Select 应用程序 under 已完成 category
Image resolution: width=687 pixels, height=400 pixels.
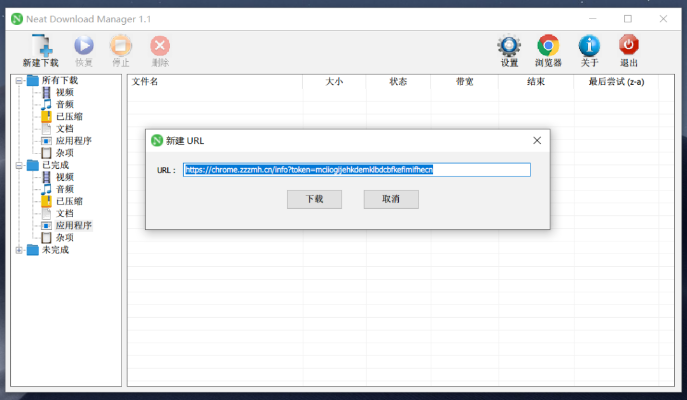point(73,226)
